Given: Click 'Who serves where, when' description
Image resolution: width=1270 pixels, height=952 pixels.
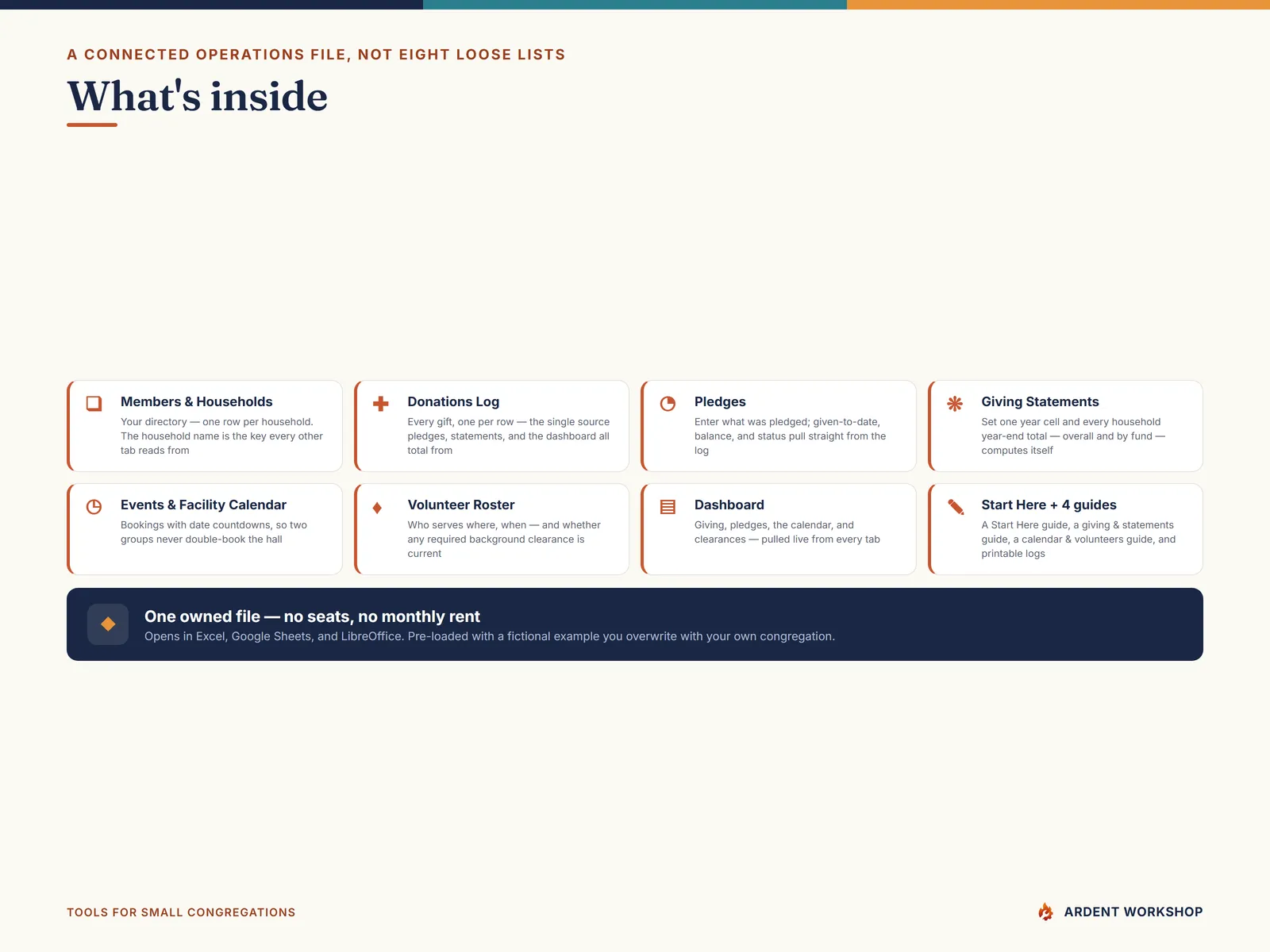Looking at the screenshot, I should 504,539.
